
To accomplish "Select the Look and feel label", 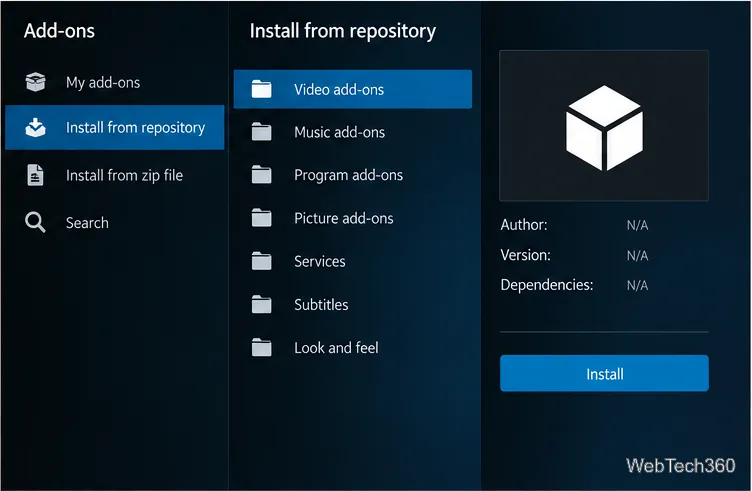I will [x=336, y=348].
